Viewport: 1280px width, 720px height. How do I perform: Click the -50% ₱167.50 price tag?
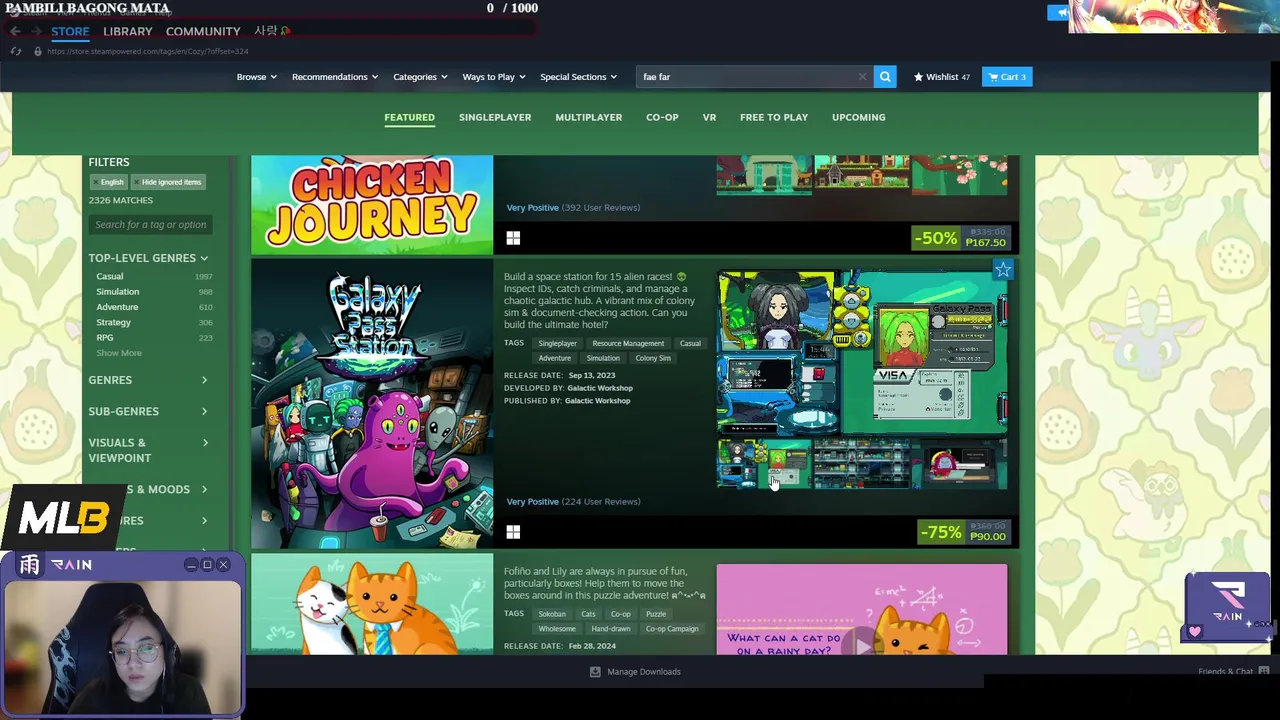961,238
